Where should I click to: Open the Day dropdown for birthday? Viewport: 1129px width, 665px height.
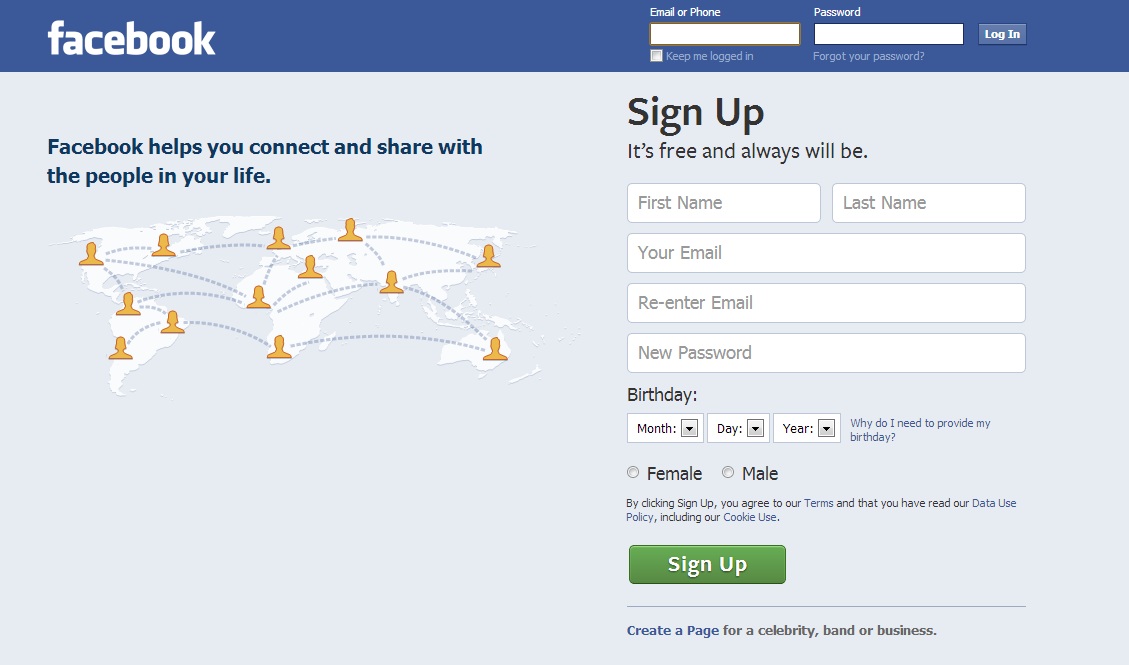coord(738,428)
